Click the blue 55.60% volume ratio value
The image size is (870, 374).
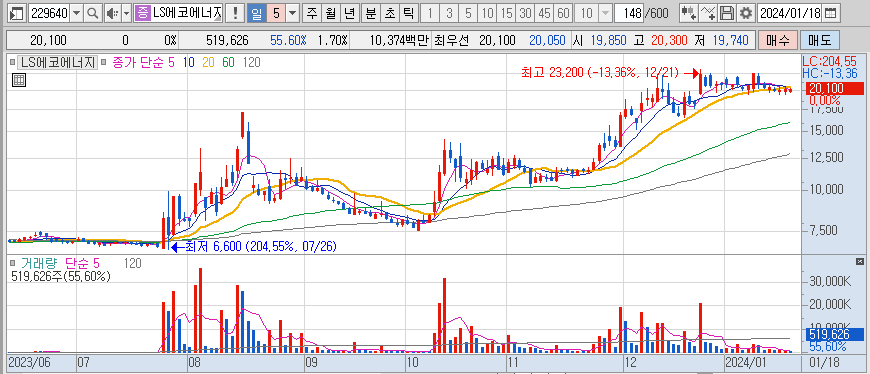289,40
